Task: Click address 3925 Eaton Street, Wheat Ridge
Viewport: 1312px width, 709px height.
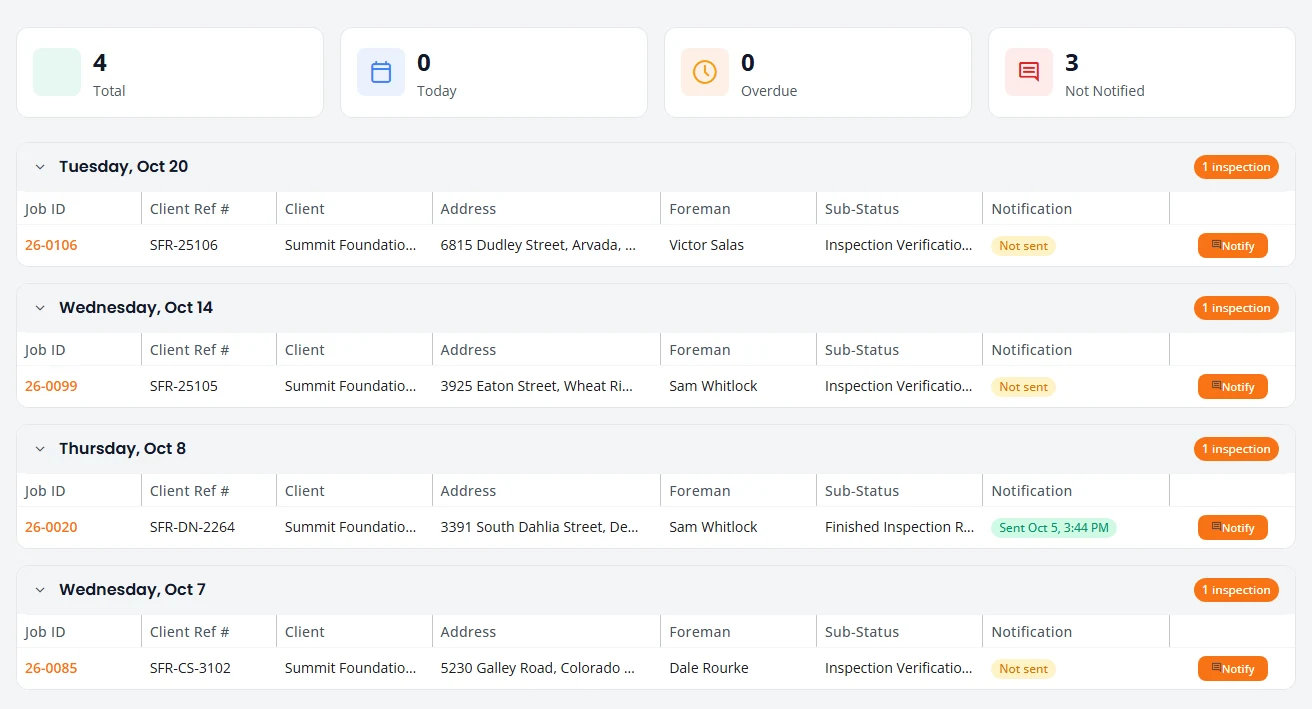Action: click(537, 386)
